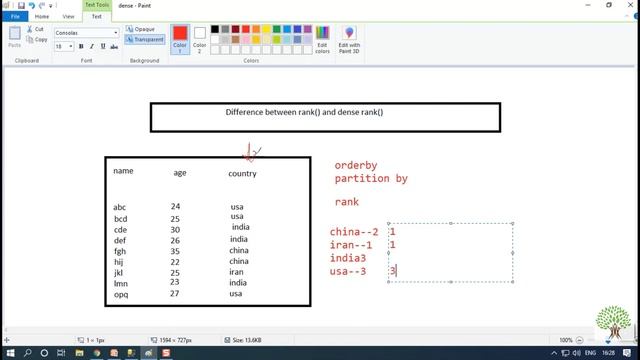Pick the brown color swatch
The height and width of the screenshot is (360, 640).
pos(236,40)
